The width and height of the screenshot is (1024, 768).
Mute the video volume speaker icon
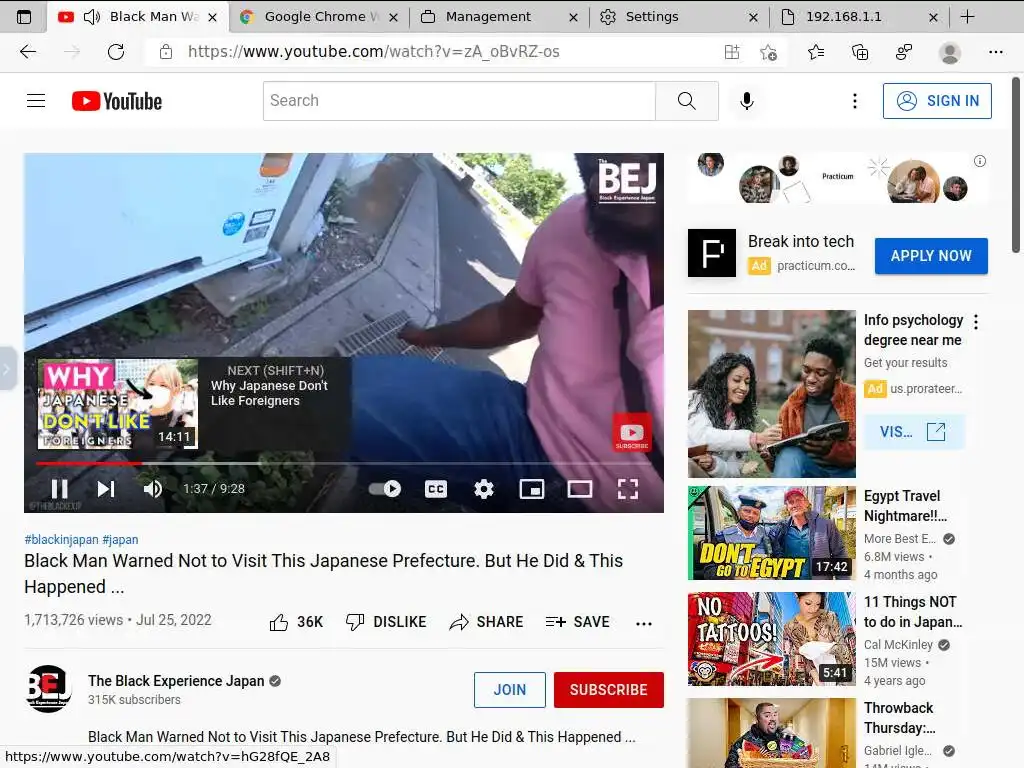click(153, 488)
